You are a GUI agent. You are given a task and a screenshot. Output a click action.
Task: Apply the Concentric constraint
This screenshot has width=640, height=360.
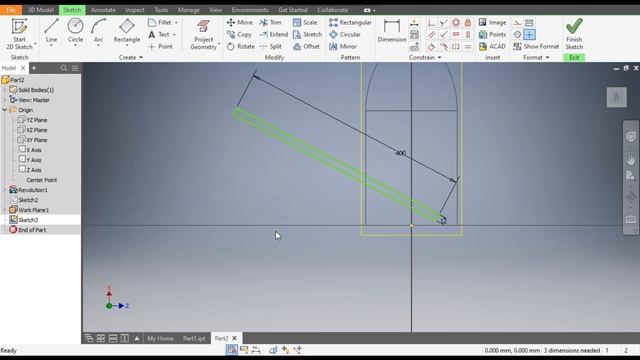coord(456,22)
